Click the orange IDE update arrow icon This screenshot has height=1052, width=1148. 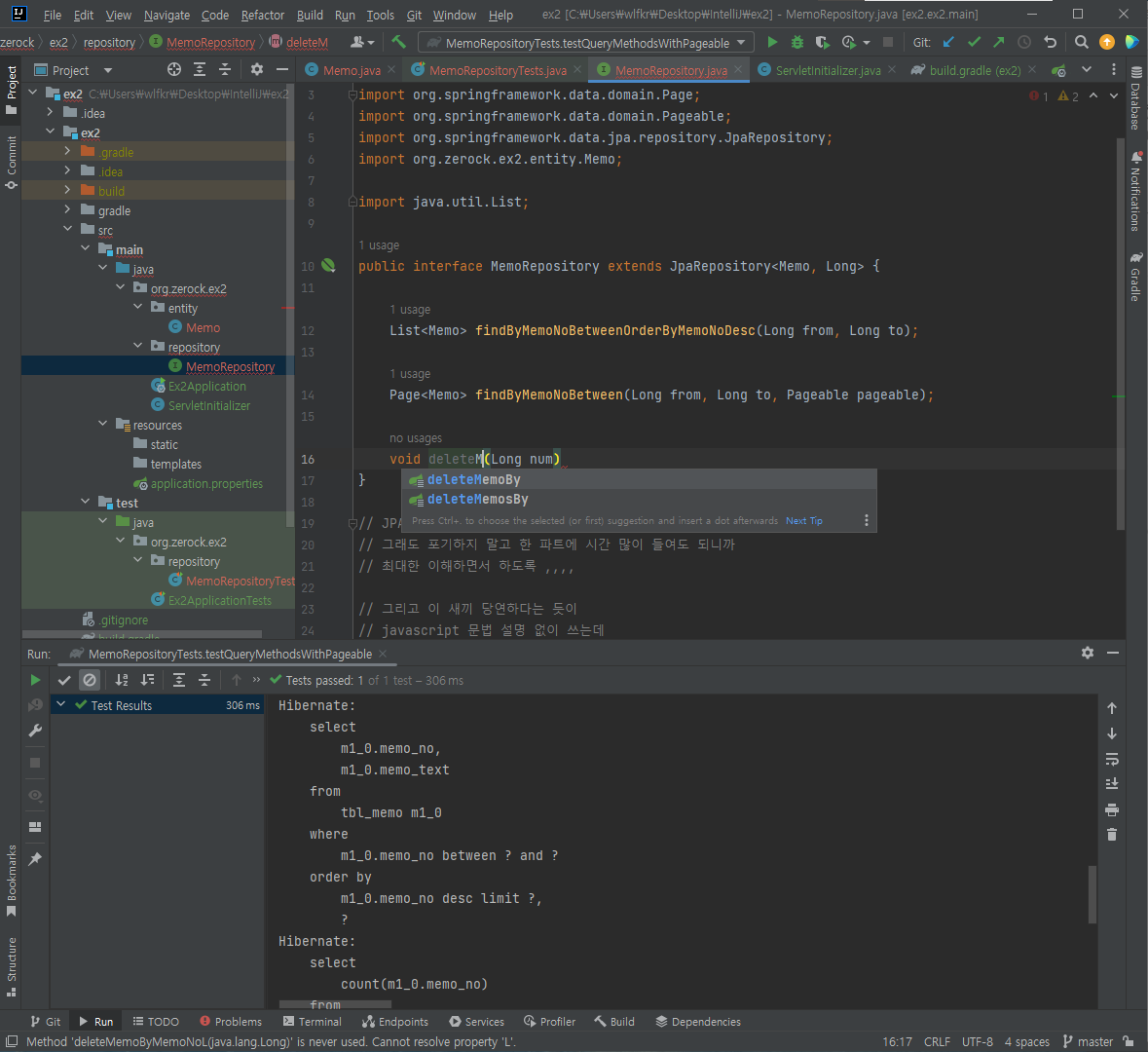(1107, 43)
